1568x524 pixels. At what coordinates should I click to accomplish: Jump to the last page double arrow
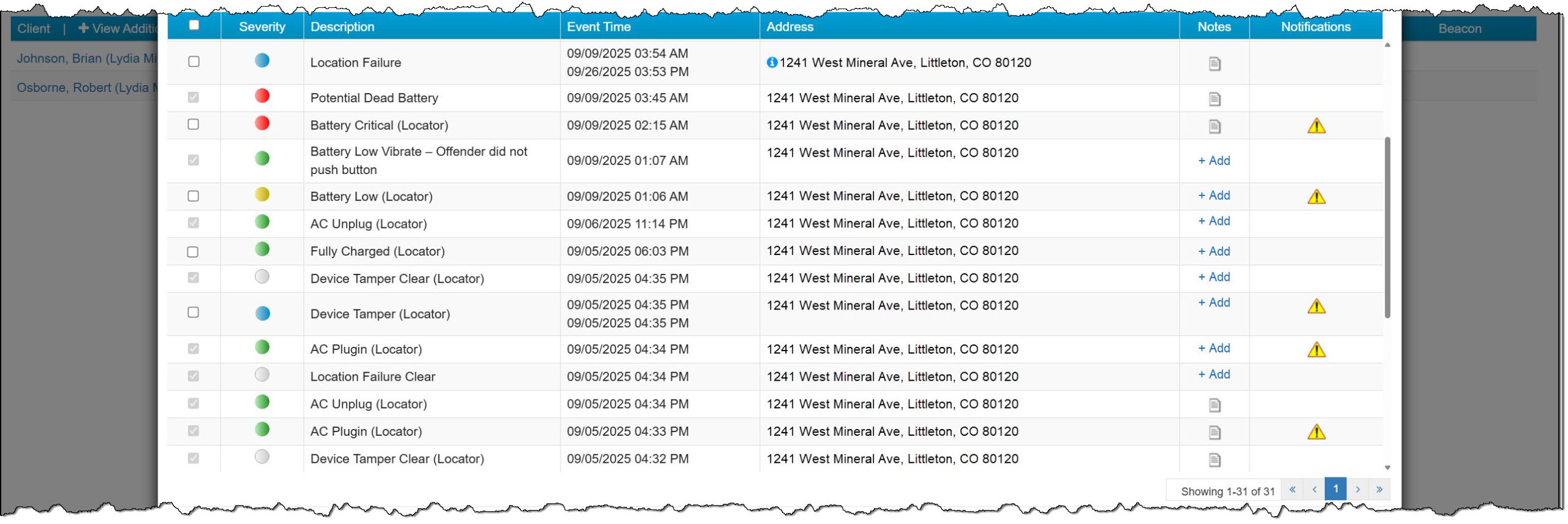[x=1379, y=490]
